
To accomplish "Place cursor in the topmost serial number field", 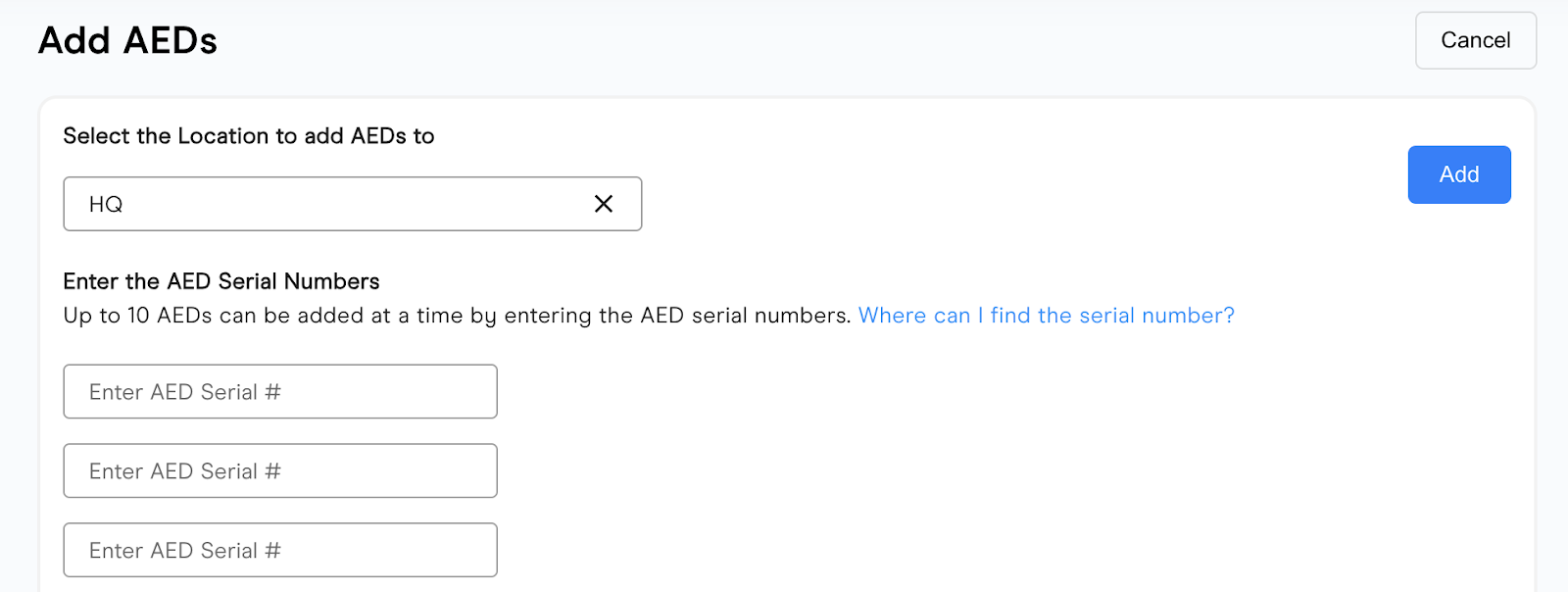I will click(x=280, y=392).
